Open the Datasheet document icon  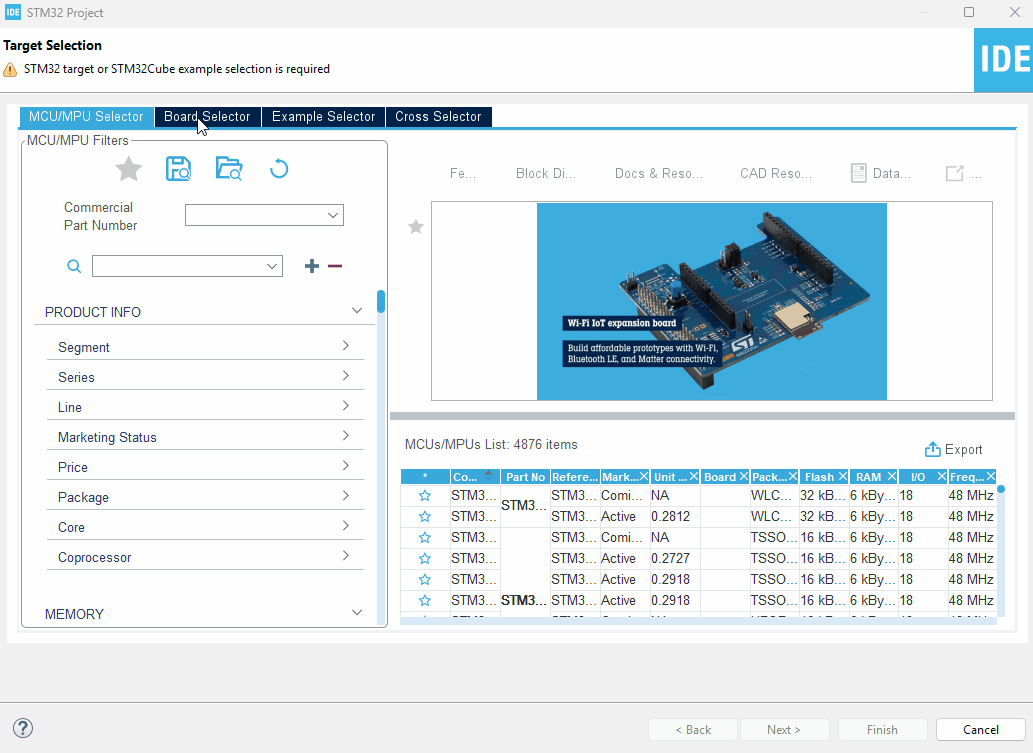(858, 172)
